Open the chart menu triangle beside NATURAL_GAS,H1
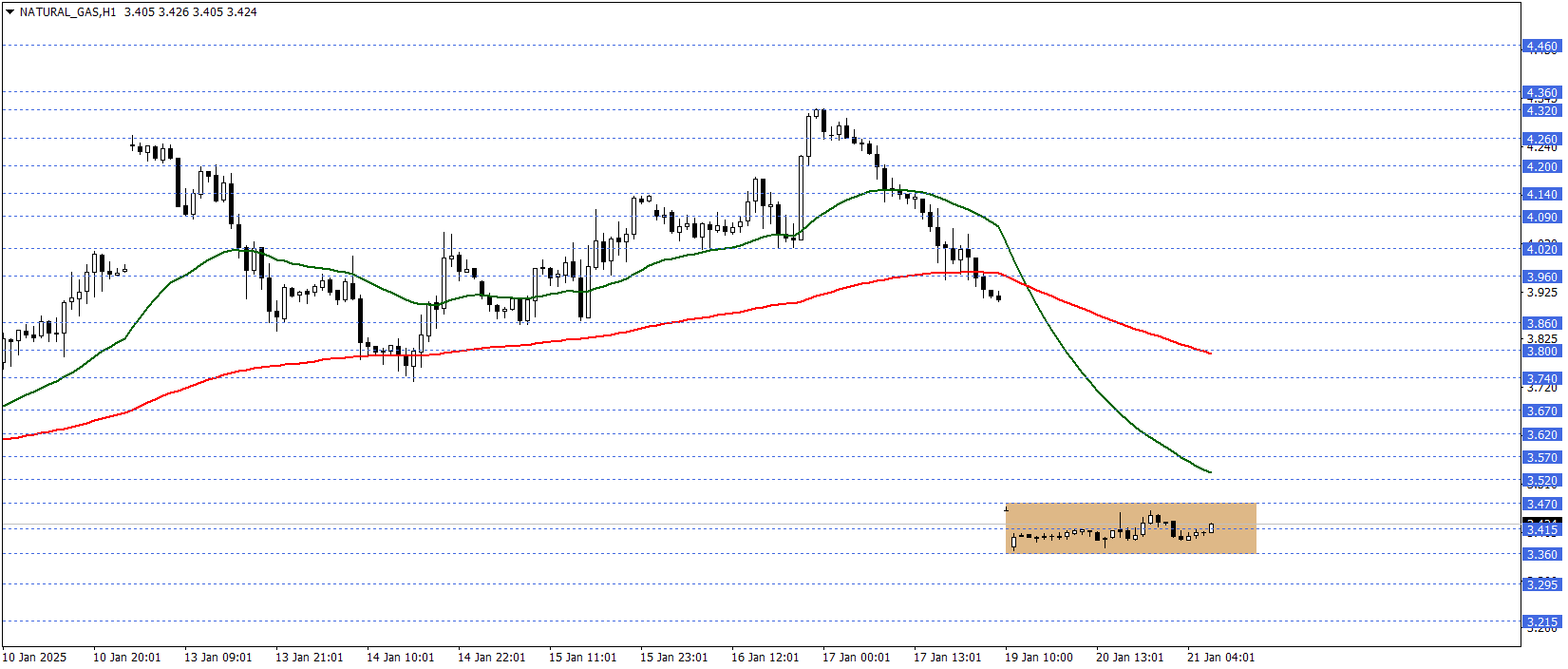 [9, 12]
